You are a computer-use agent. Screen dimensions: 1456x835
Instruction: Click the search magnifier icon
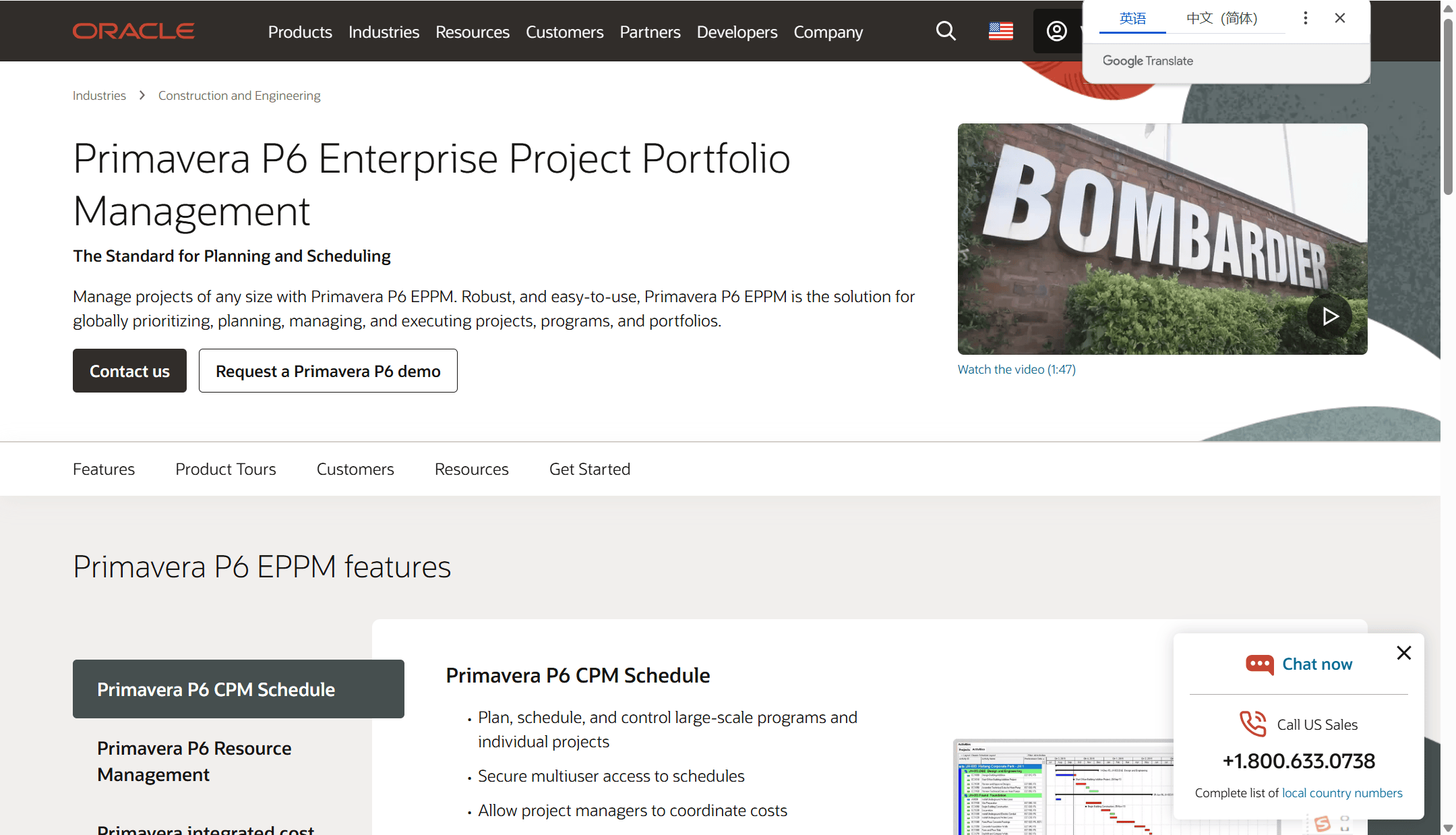click(x=946, y=31)
